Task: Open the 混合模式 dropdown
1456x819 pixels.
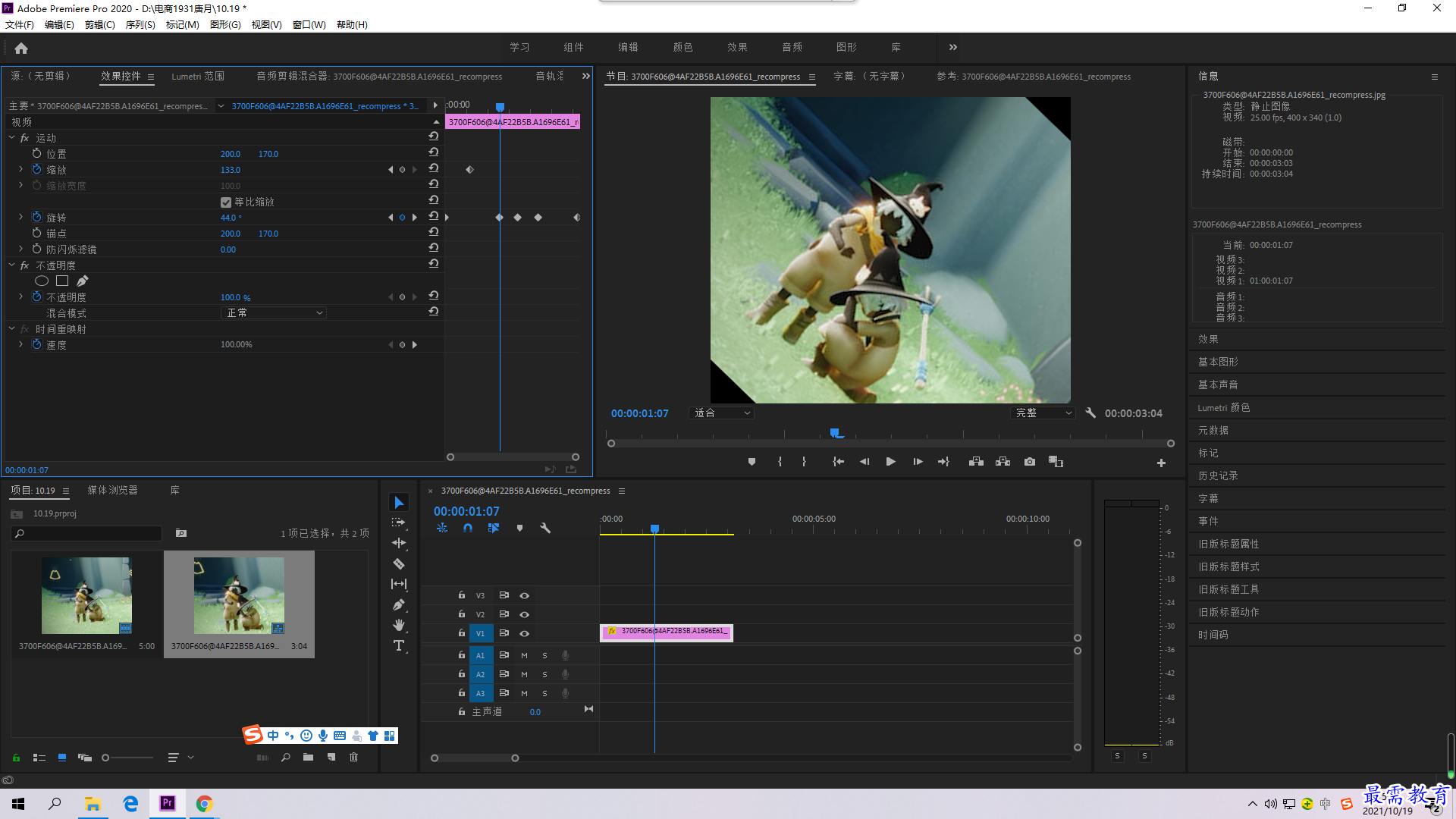Action: [x=274, y=312]
